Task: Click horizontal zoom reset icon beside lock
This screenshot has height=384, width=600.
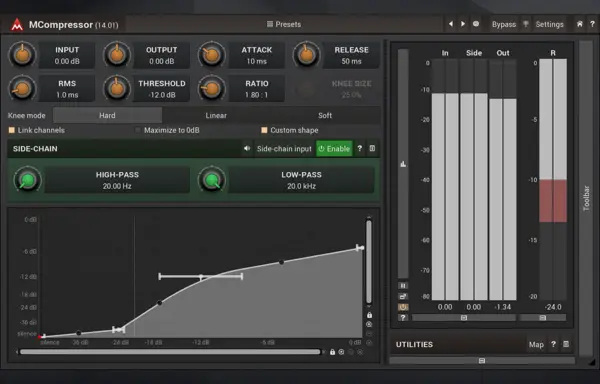Action: coord(341,352)
